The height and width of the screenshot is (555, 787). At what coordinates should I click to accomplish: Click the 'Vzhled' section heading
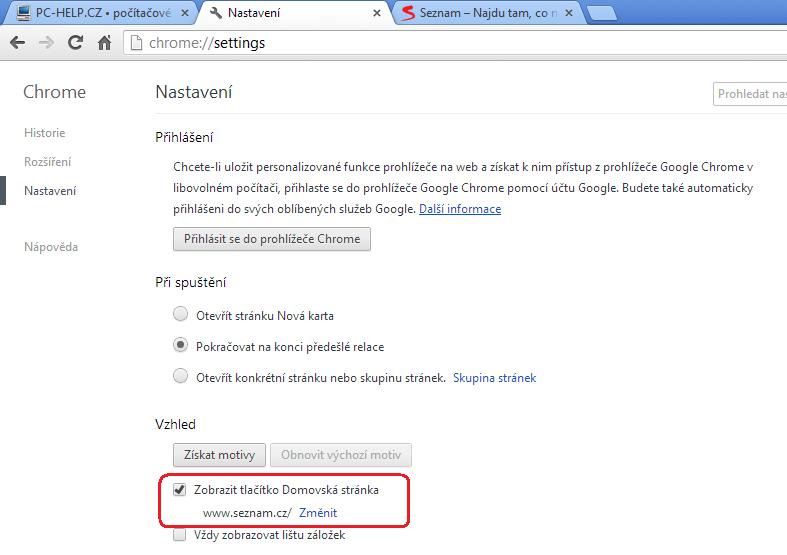click(175, 424)
